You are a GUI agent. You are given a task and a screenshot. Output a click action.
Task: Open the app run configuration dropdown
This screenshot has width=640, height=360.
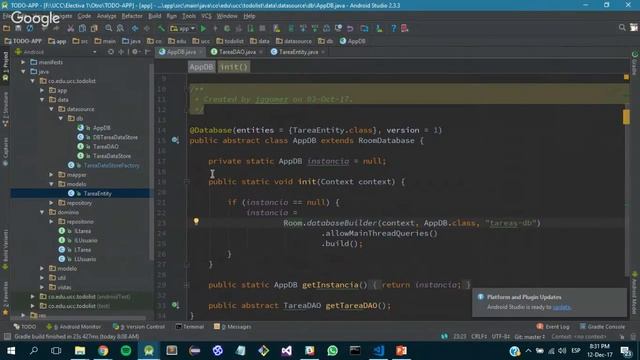tap(183, 29)
